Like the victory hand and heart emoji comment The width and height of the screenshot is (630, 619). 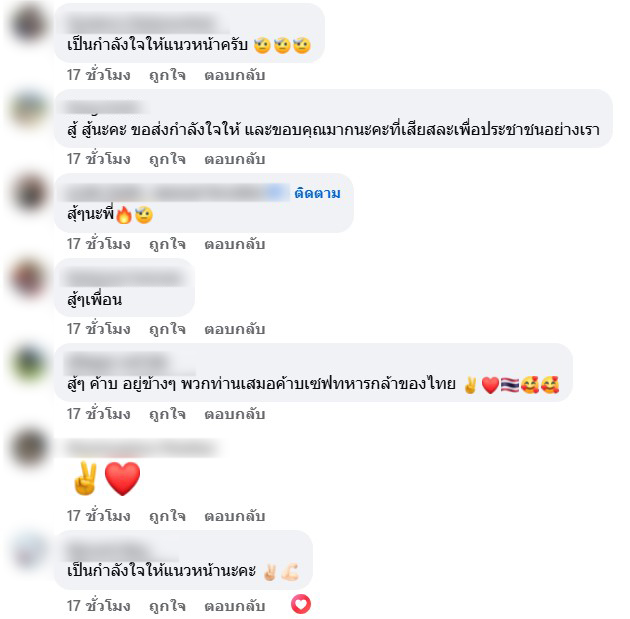(x=167, y=516)
